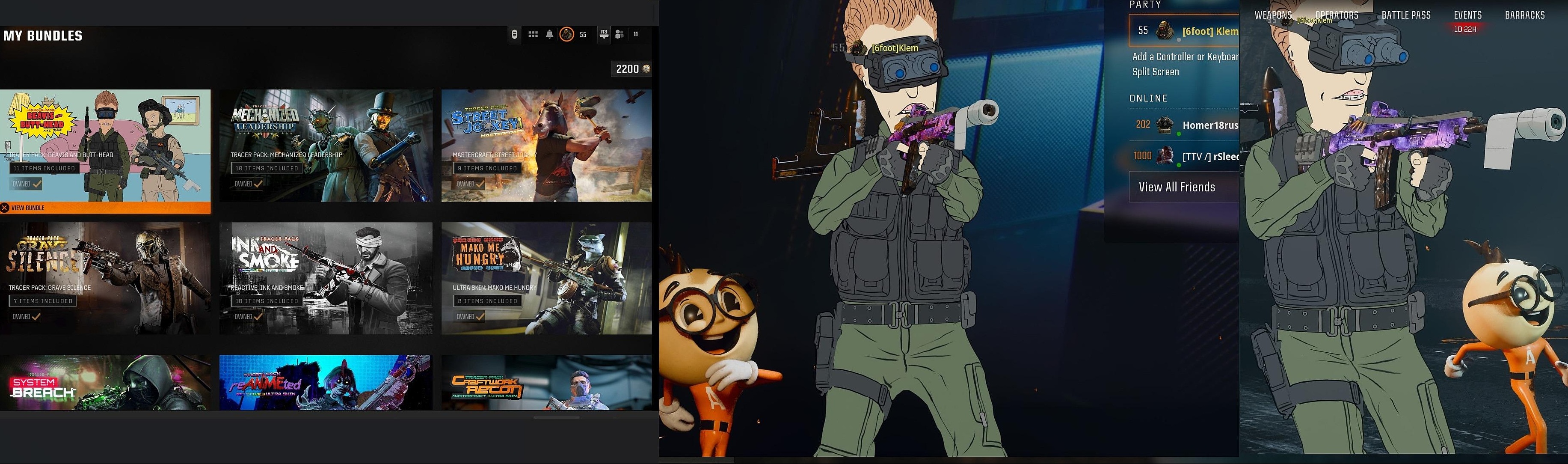Image resolution: width=1568 pixels, height=464 pixels.
Task: Click Klem's emblem in party row
Action: click(x=1165, y=30)
